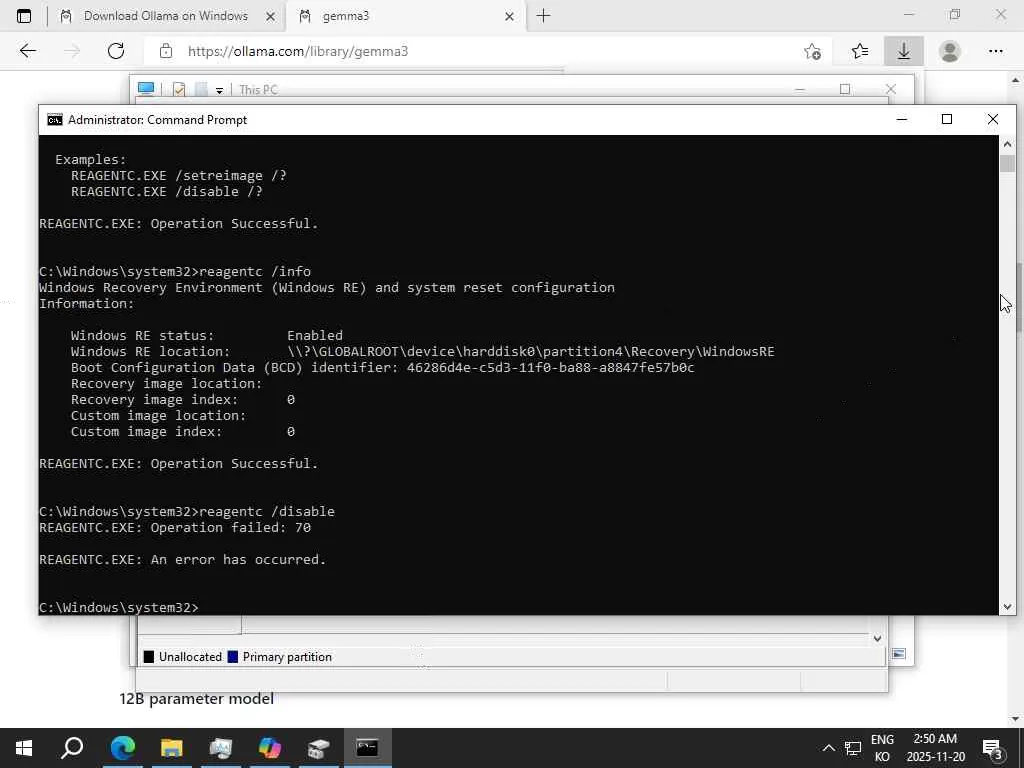The width and height of the screenshot is (1024, 768).
Task: Switch to Download Ollama on Windows tab
Action: click(x=165, y=16)
